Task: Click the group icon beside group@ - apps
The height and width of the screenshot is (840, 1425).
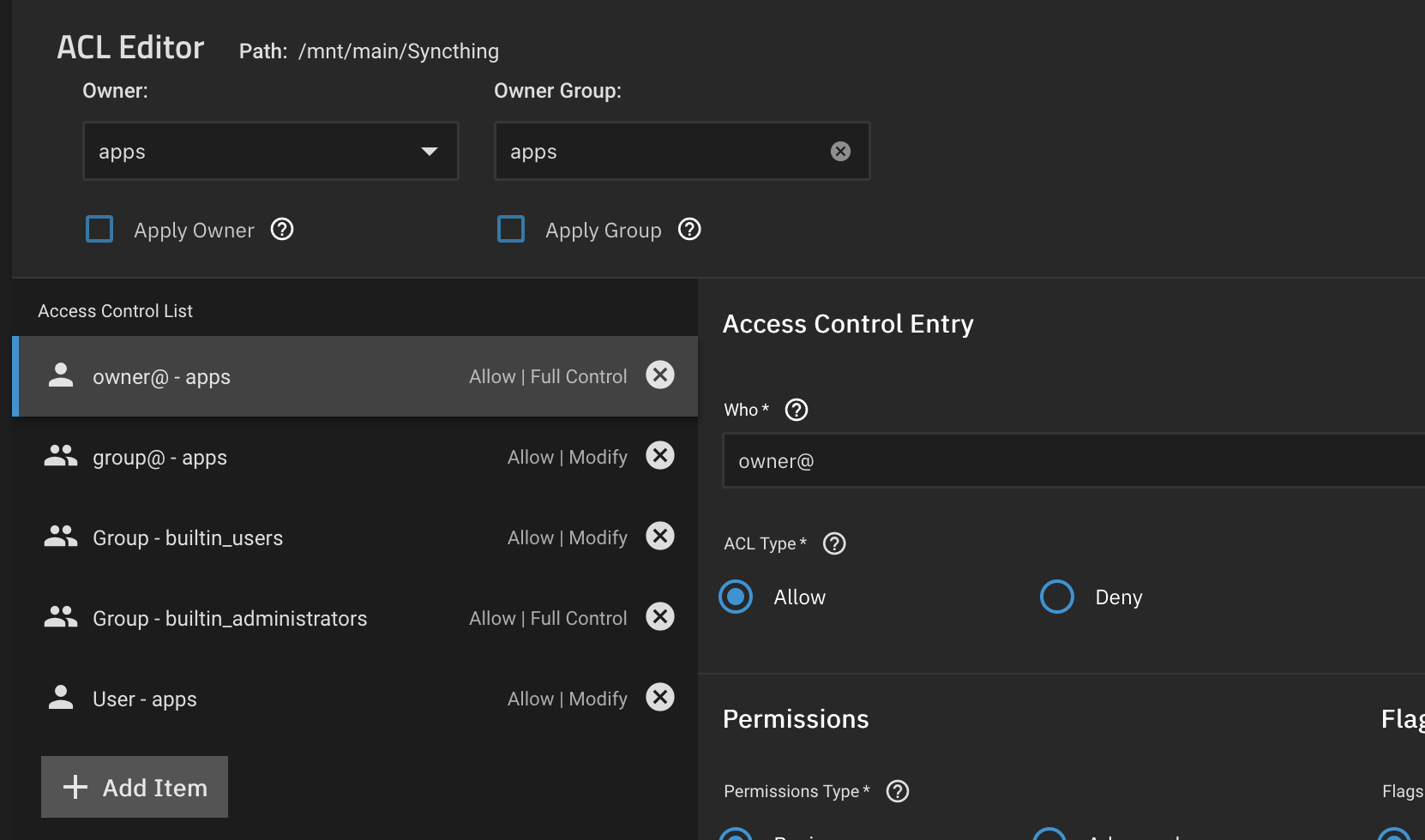Action: coord(61,455)
